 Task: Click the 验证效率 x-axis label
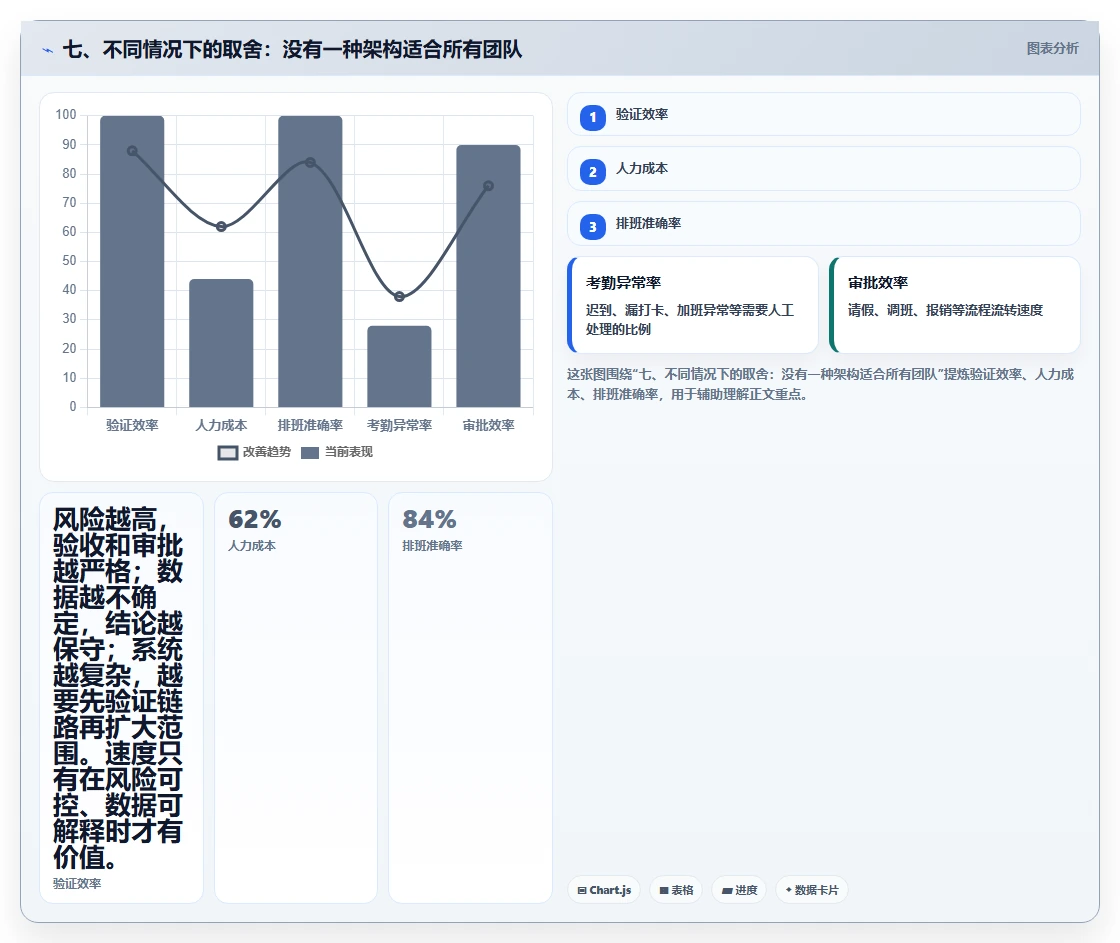pos(132,425)
